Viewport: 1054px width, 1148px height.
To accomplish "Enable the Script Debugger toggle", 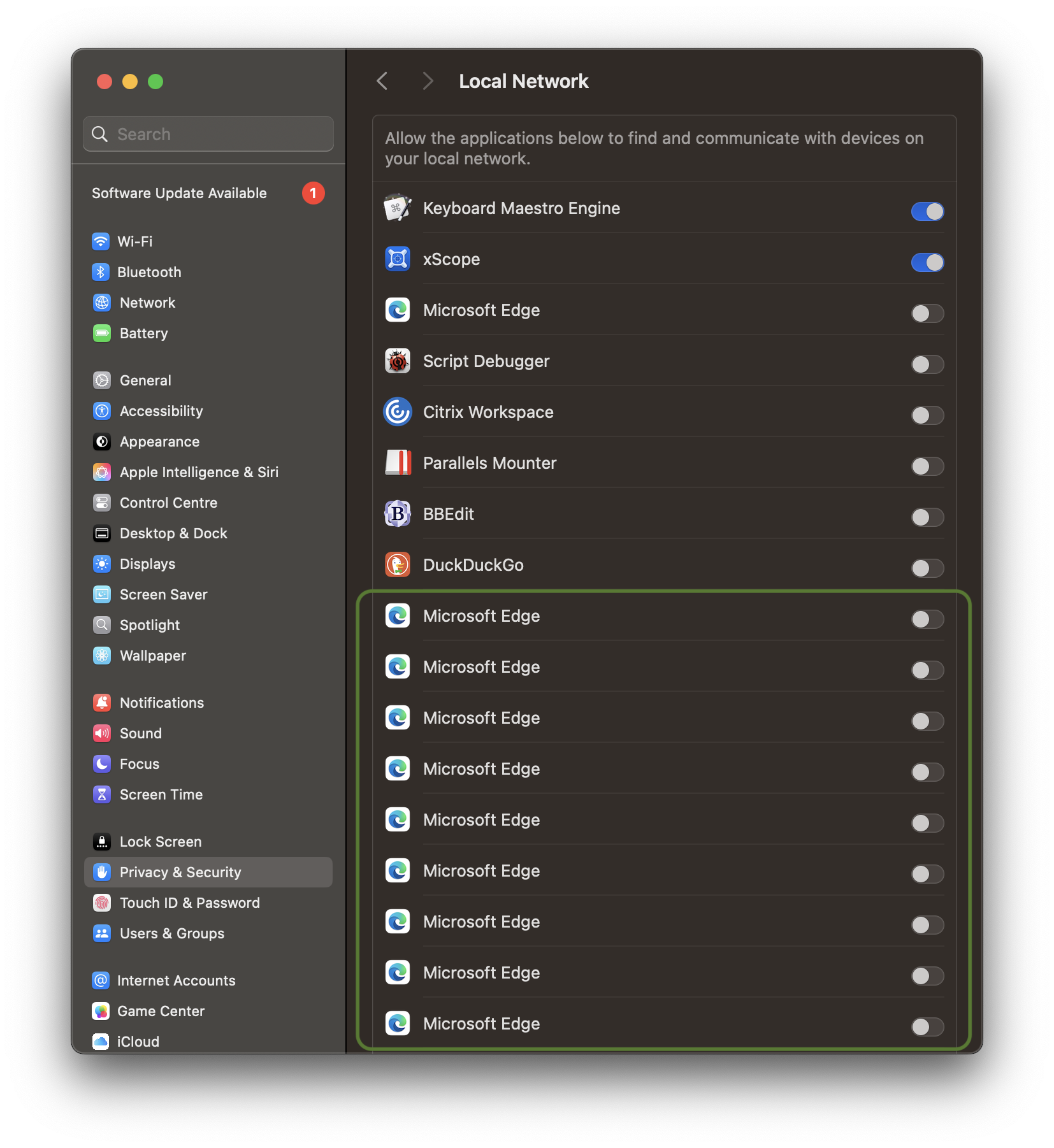I will click(x=927, y=364).
